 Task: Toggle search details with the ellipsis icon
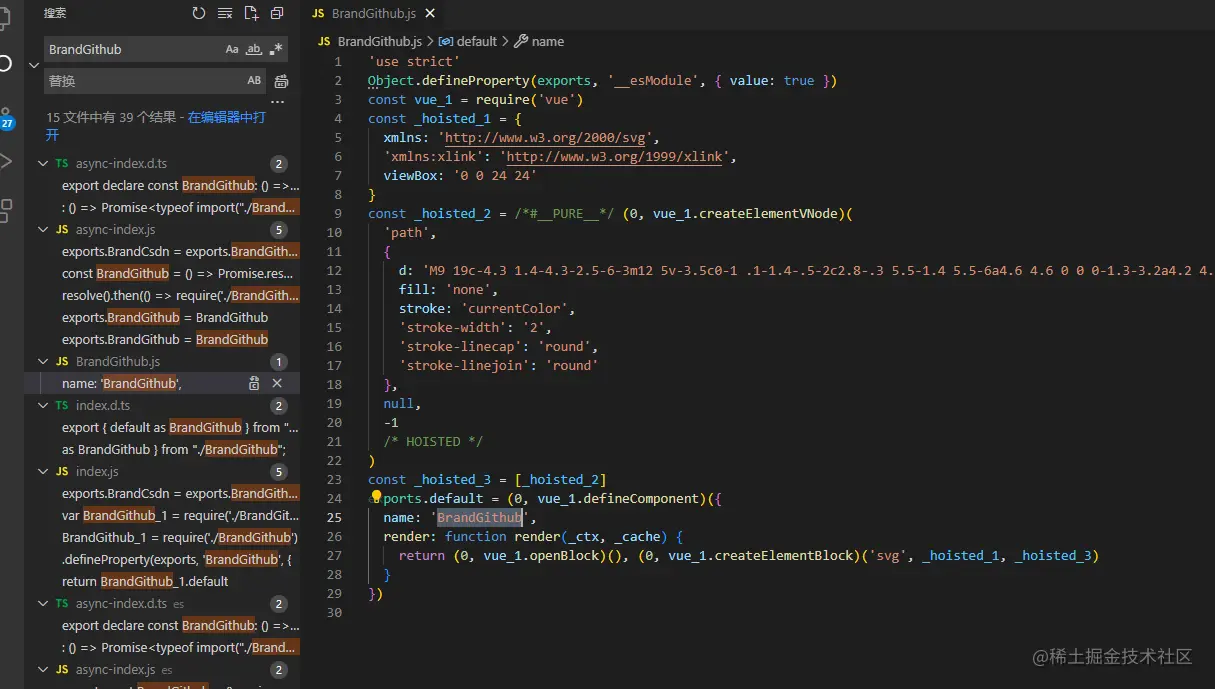[278, 102]
